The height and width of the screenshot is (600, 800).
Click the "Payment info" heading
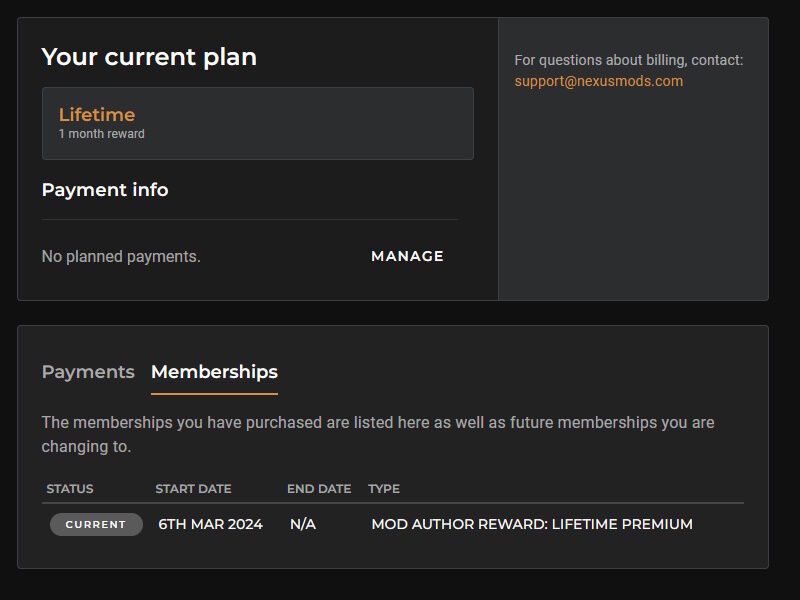[x=105, y=190]
